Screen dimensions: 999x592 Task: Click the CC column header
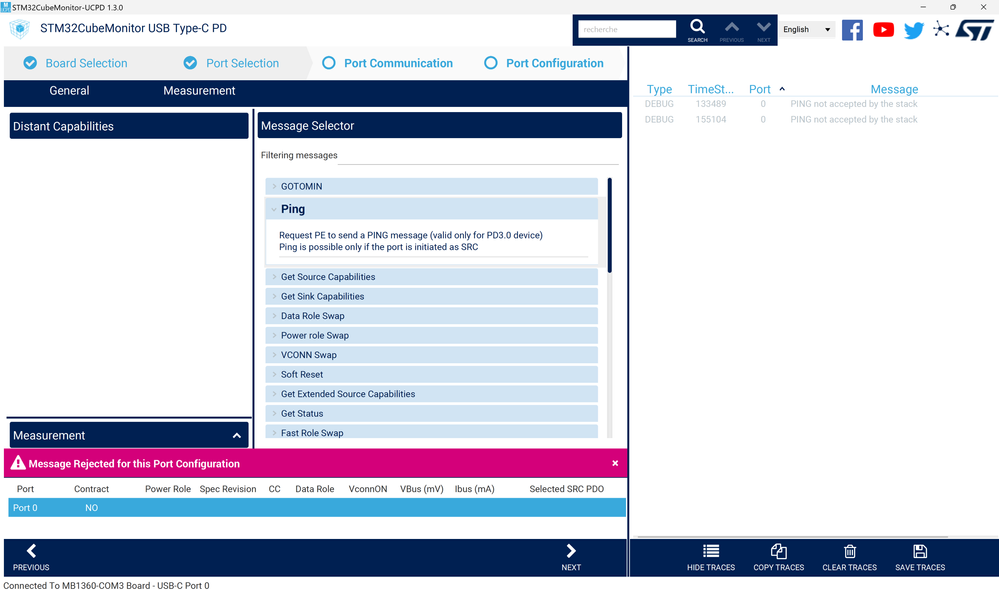click(274, 489)
